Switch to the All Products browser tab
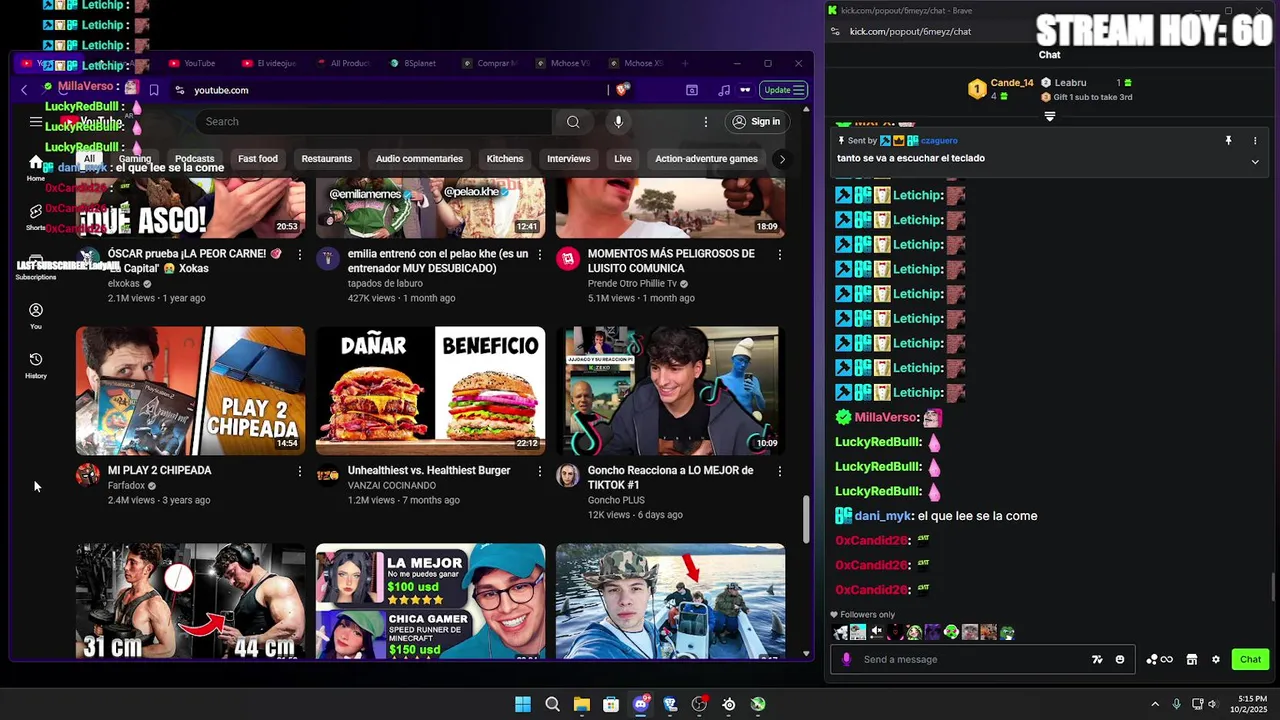 (343, 63)
